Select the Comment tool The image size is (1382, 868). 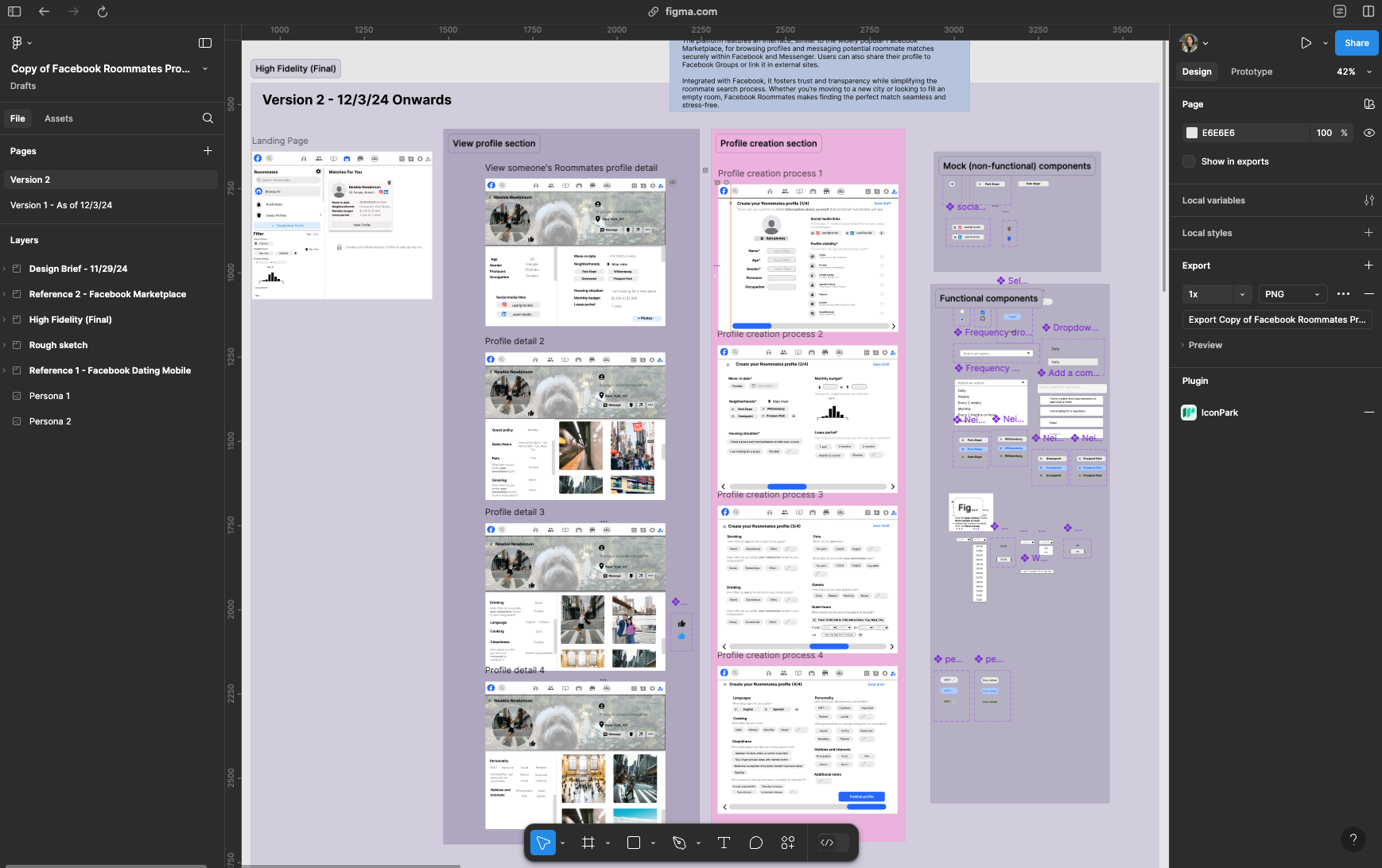[x=756, y=843]
